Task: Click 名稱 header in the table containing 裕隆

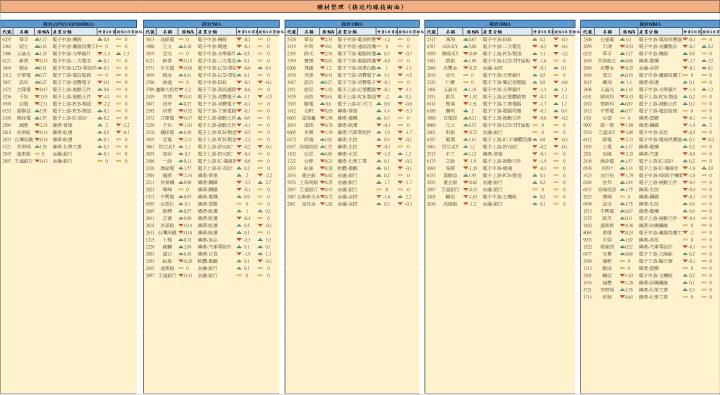Action: point(607,32)
